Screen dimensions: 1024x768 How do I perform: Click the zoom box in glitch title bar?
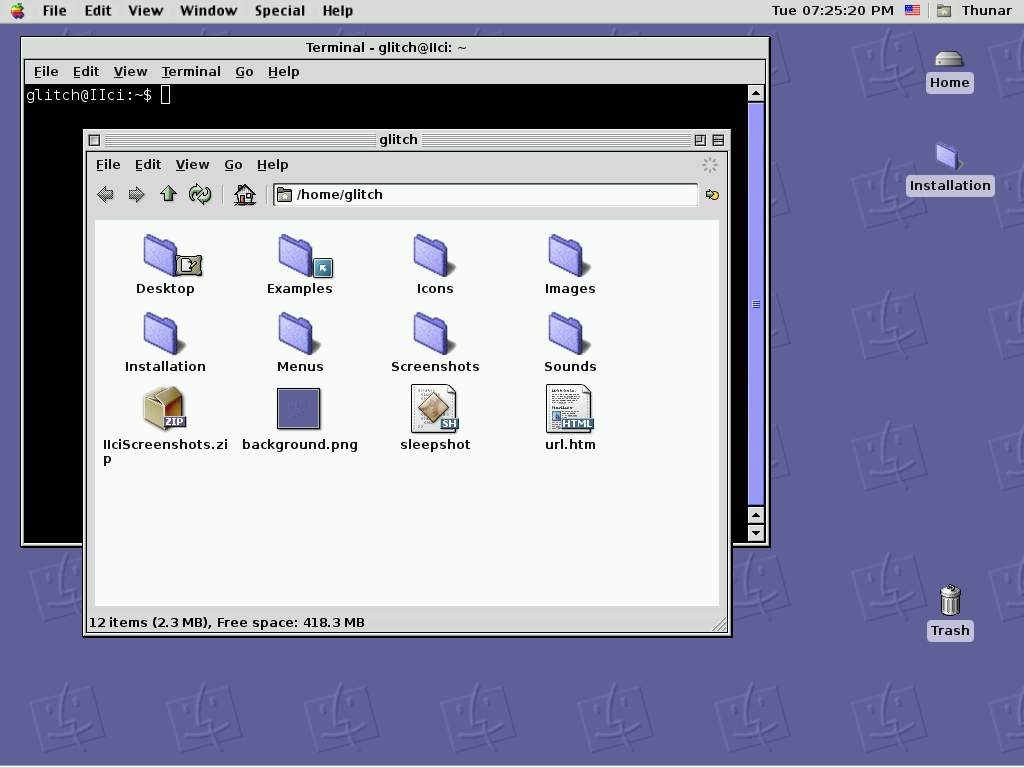(x=700, y=140)
